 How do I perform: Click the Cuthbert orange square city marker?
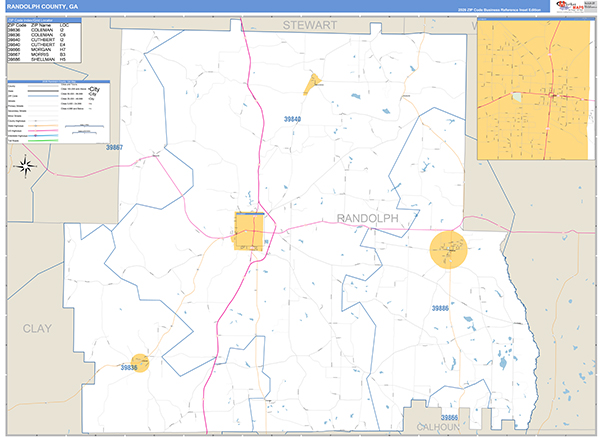(x=249, y=232)
